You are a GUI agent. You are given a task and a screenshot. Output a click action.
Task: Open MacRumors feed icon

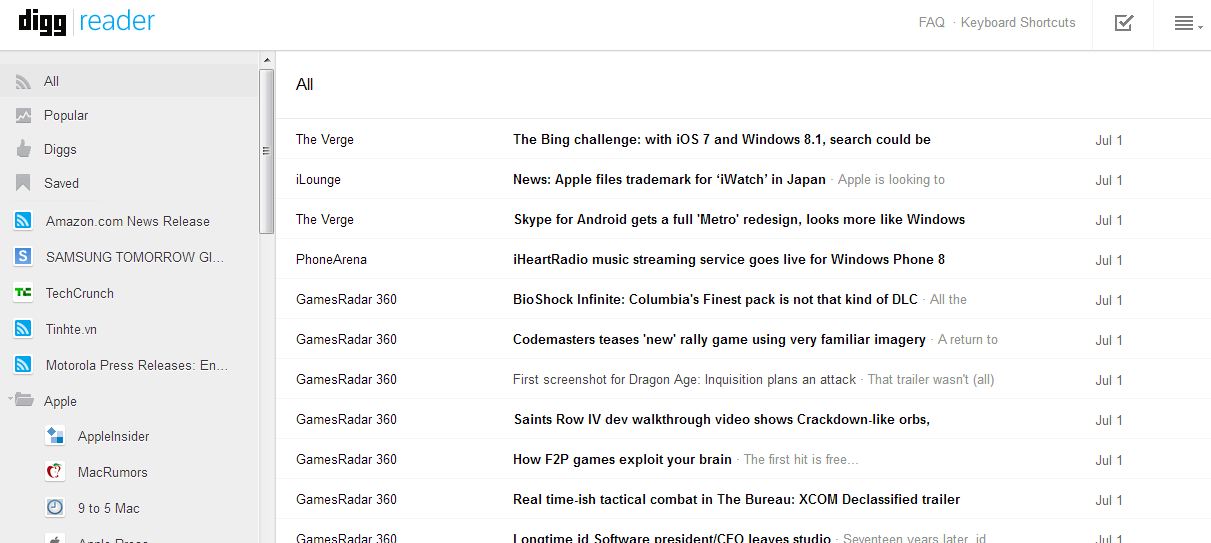56,472
